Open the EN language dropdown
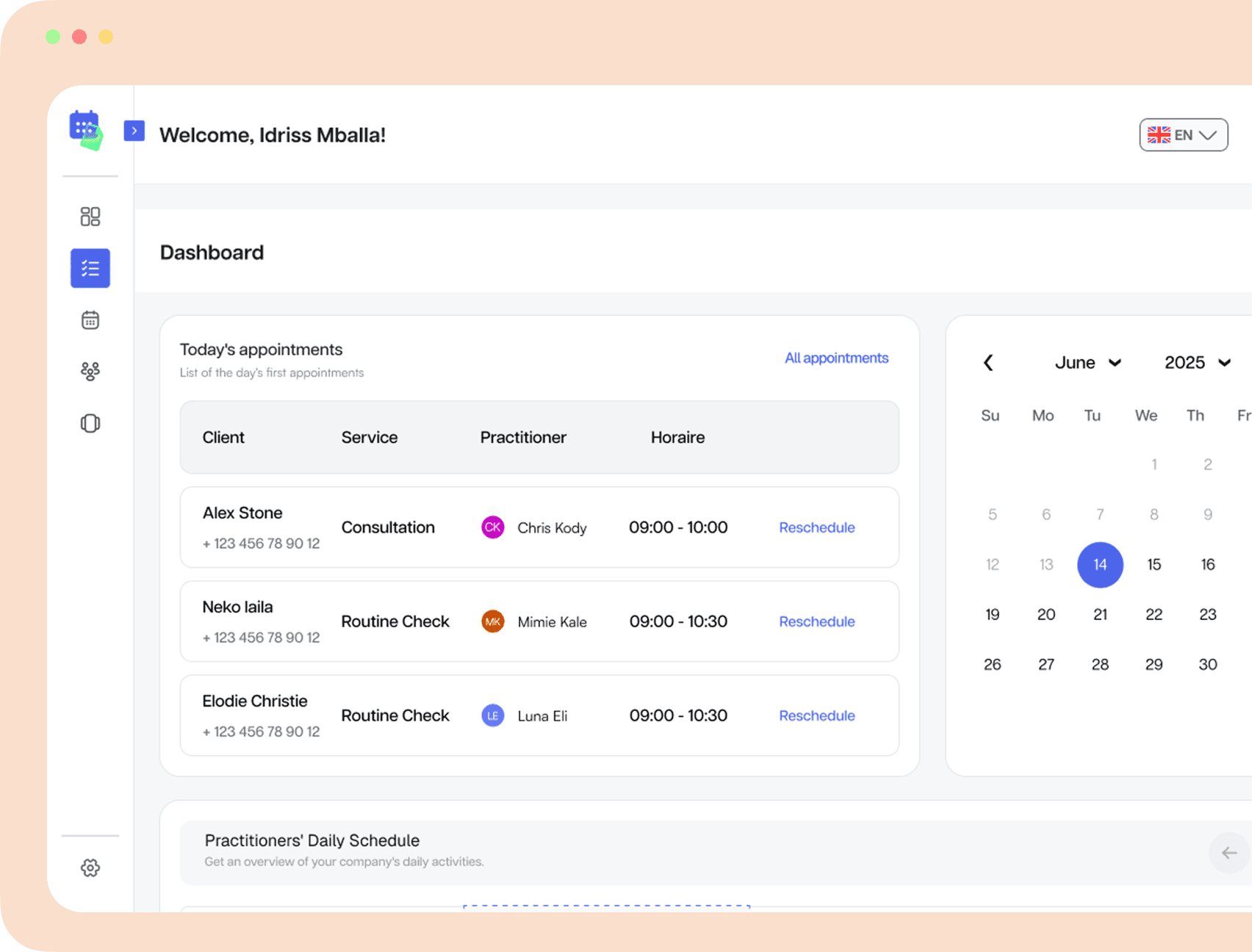The image size is (1252, 952). tap(1183, 135)
